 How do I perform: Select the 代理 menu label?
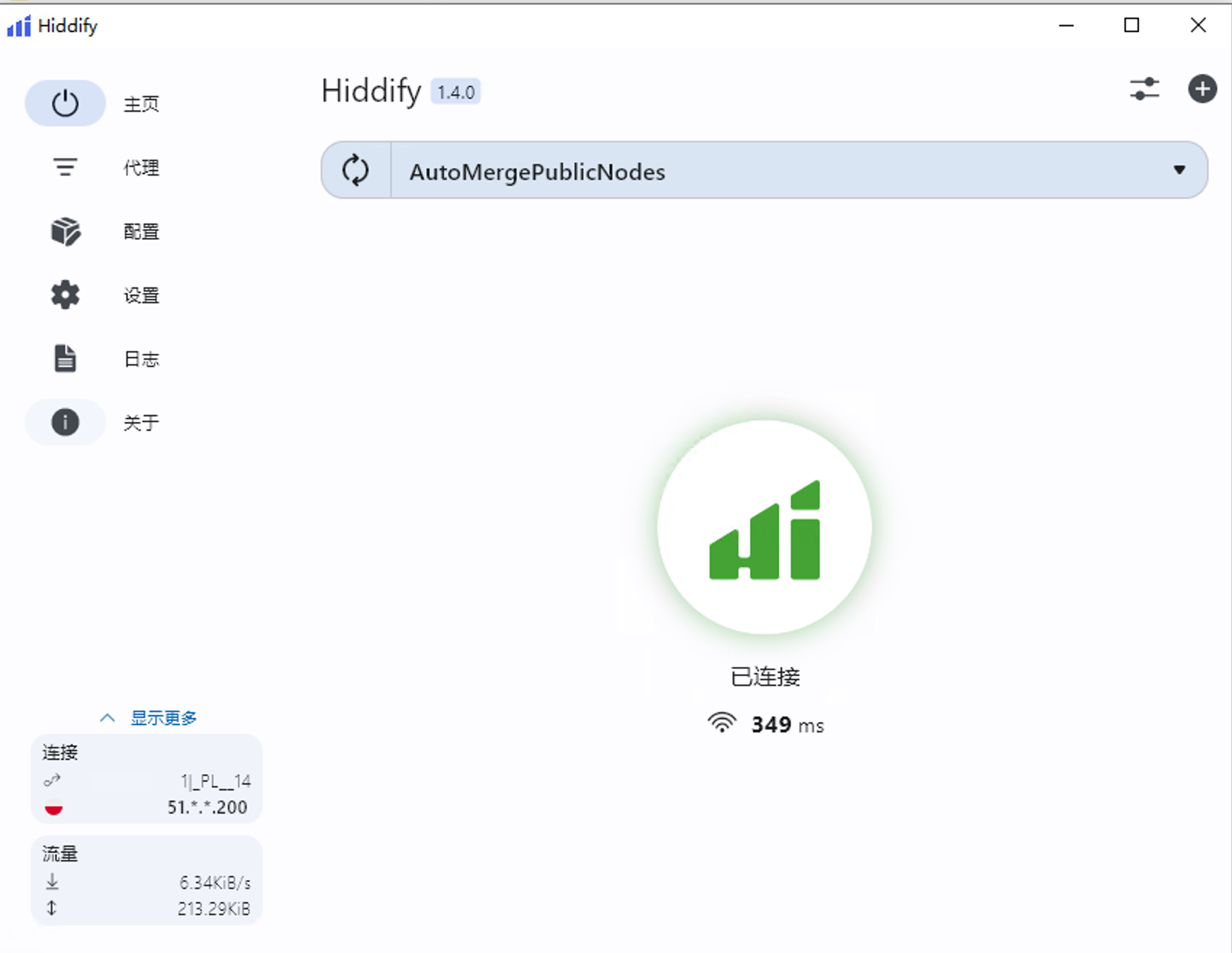pyautogui.click(x=141, y=168)
